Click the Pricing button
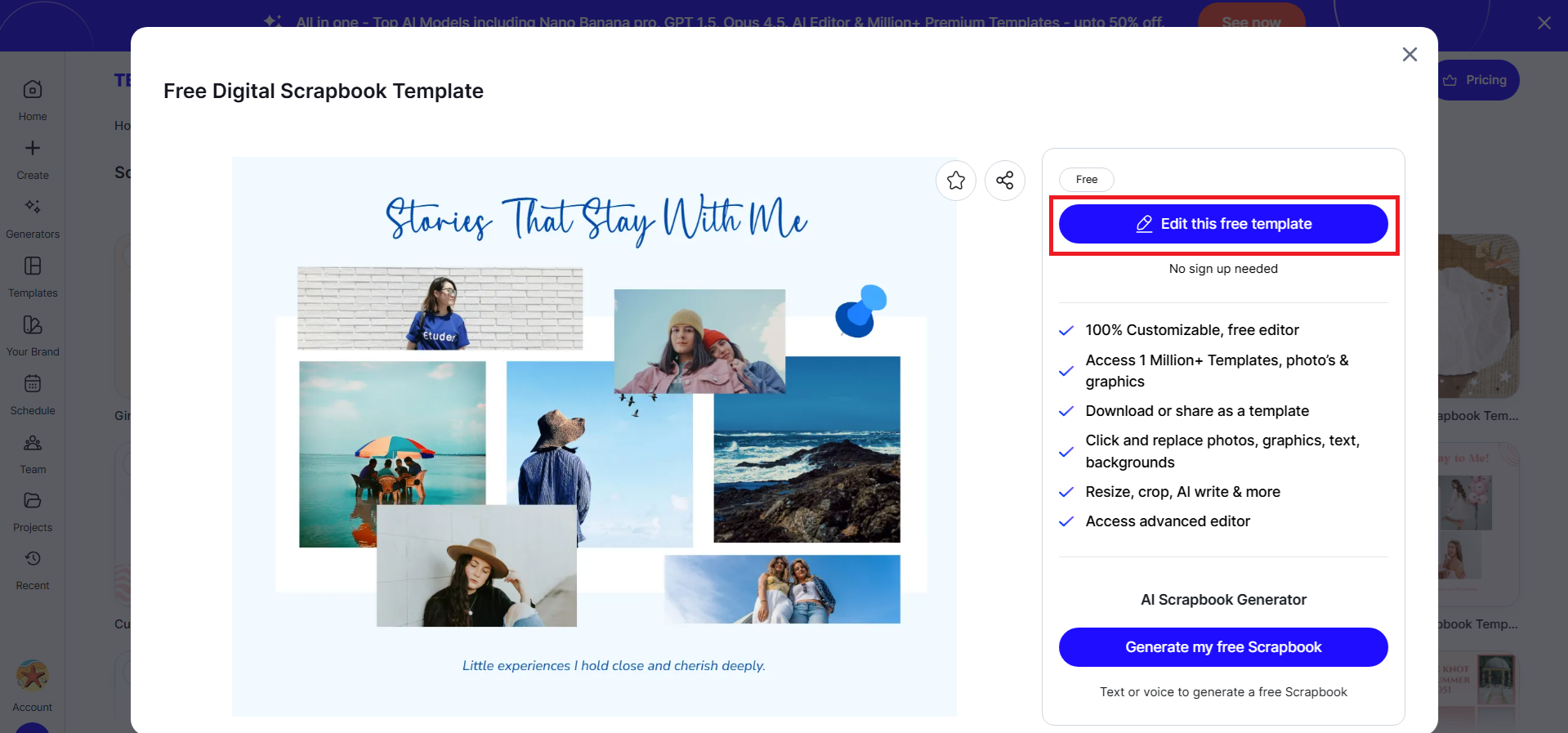Image resolution: width=1568 pixels, height=733 pixels. (1477, 80)
